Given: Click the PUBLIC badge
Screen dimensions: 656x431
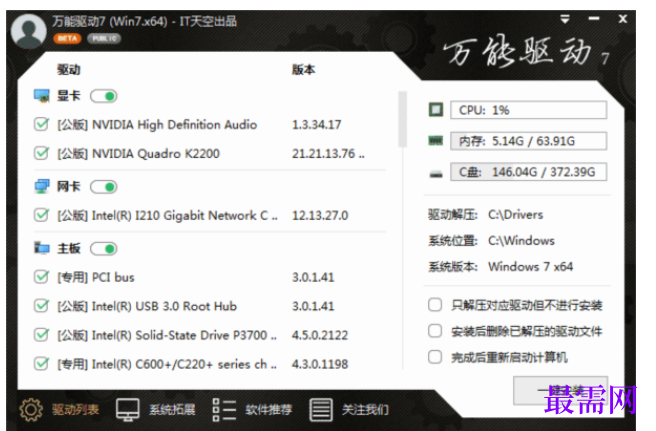Looking at the screenshot, I should (x=104, y=38).
